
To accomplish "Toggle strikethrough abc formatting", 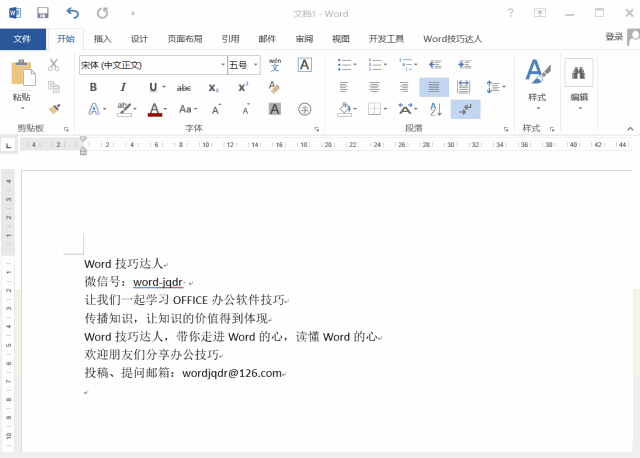I will [x=184, y=87].
